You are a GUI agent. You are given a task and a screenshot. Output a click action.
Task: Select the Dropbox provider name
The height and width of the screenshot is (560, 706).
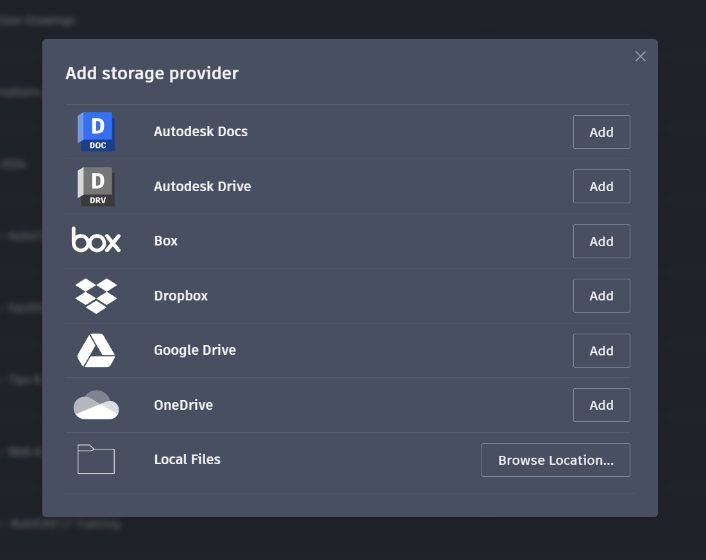pos(181,296)
